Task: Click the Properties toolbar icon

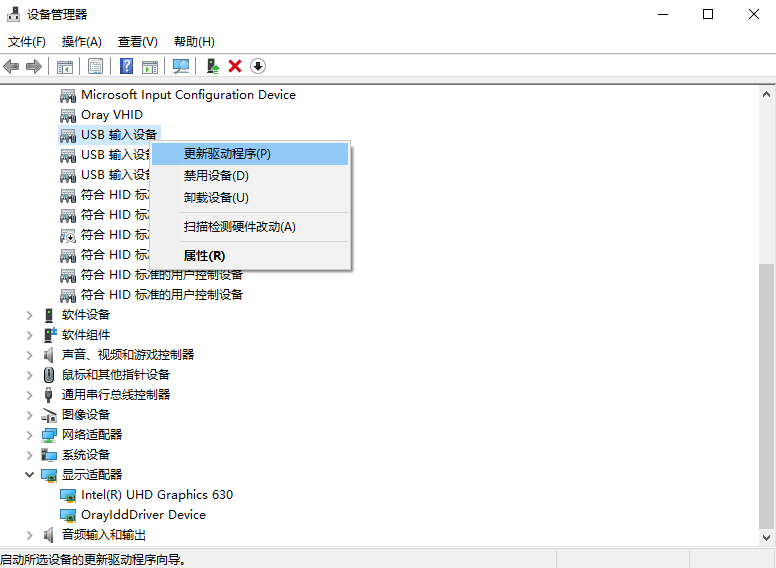Action: tap(95, 66)
